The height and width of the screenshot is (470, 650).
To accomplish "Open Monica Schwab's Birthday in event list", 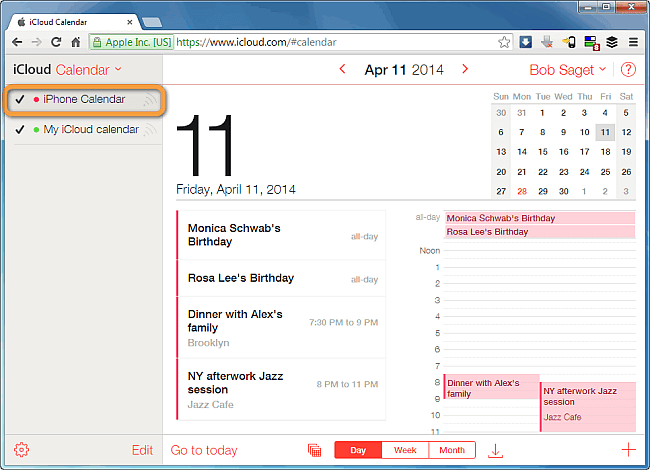I will 281,235.
